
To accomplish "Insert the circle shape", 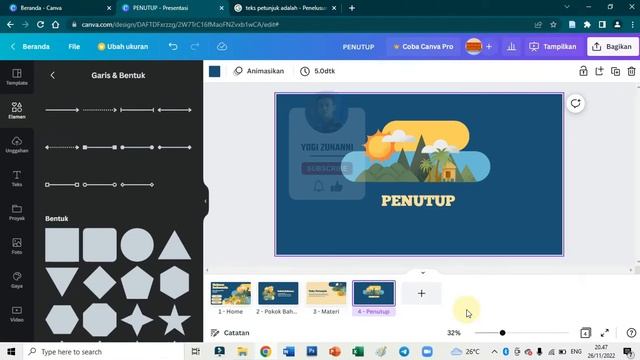I will pyautogui.click(x=137, y=245).
